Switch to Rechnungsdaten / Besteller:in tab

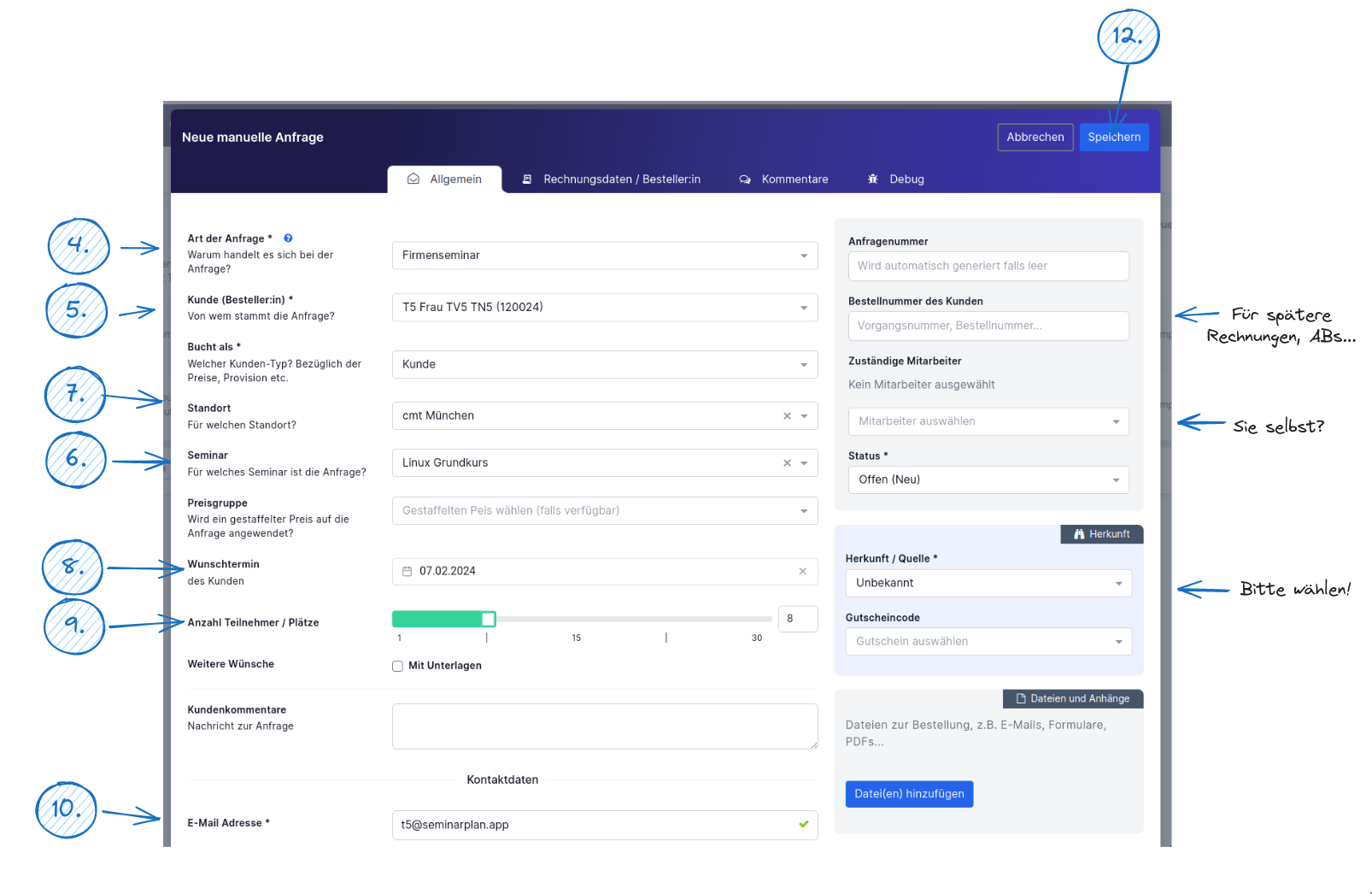tap(611, 179)
